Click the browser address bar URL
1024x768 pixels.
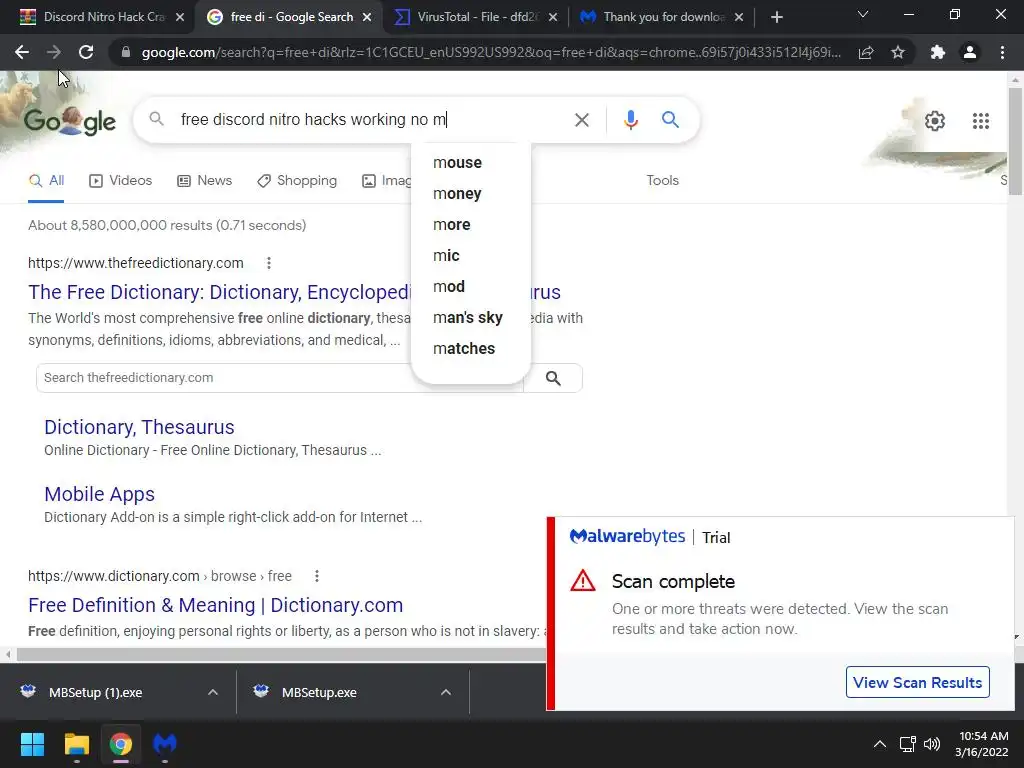coord(491,52)
